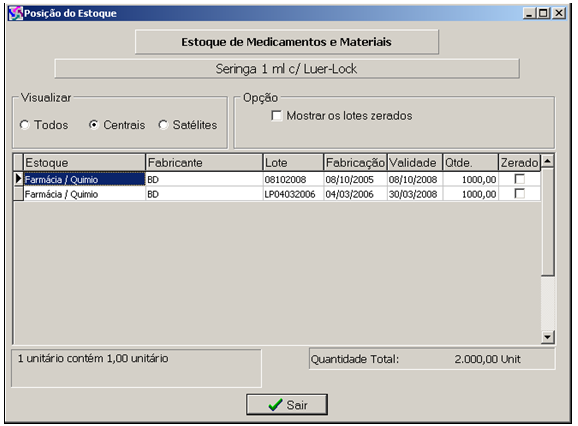Click the Validade column header
578x426 pixels.
pyautogui.click(x=415, y=163)
